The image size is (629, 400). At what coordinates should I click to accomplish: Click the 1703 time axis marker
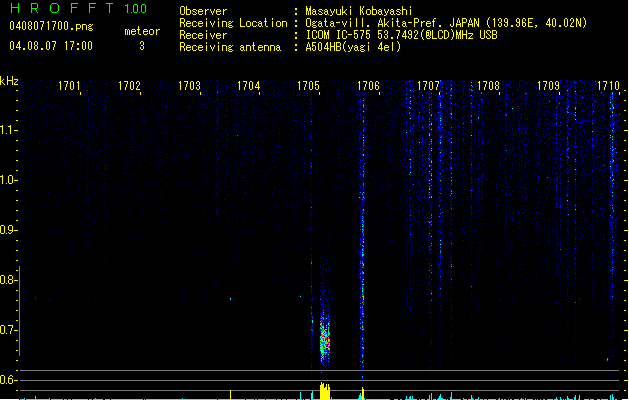(189, 86)
